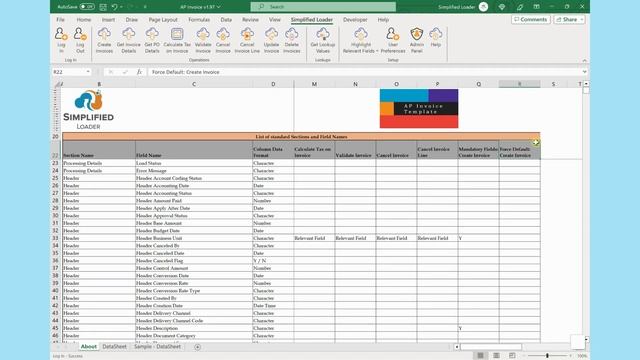
Task: Switch to the Data ribbon tab
Action: (x=226, y=20)
